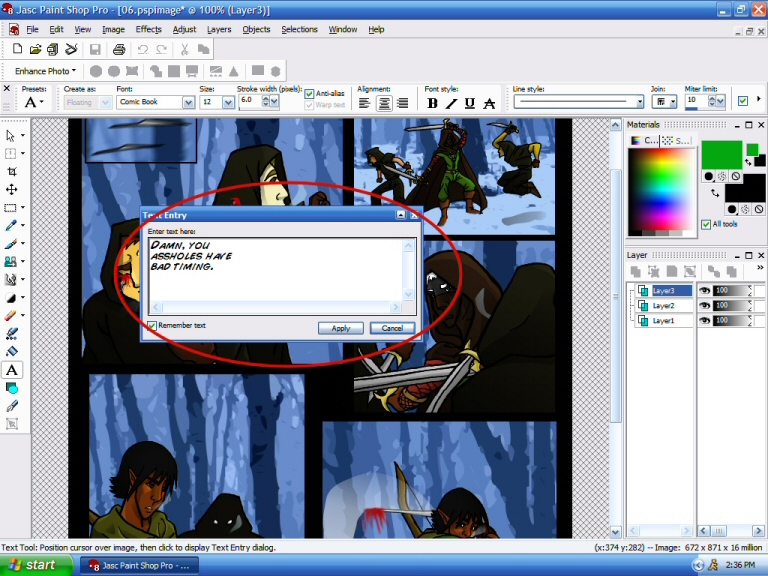Click Apply in Text Entry dialog

click(341, 328)
